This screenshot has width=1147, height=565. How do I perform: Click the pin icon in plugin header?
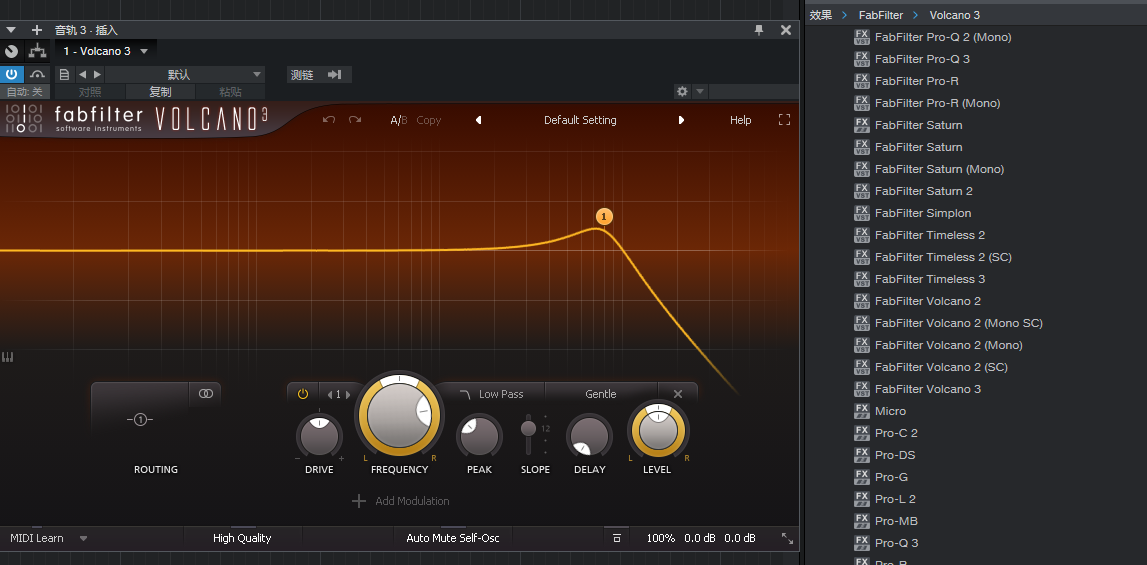pyautogui.click(x=759, y=30)
